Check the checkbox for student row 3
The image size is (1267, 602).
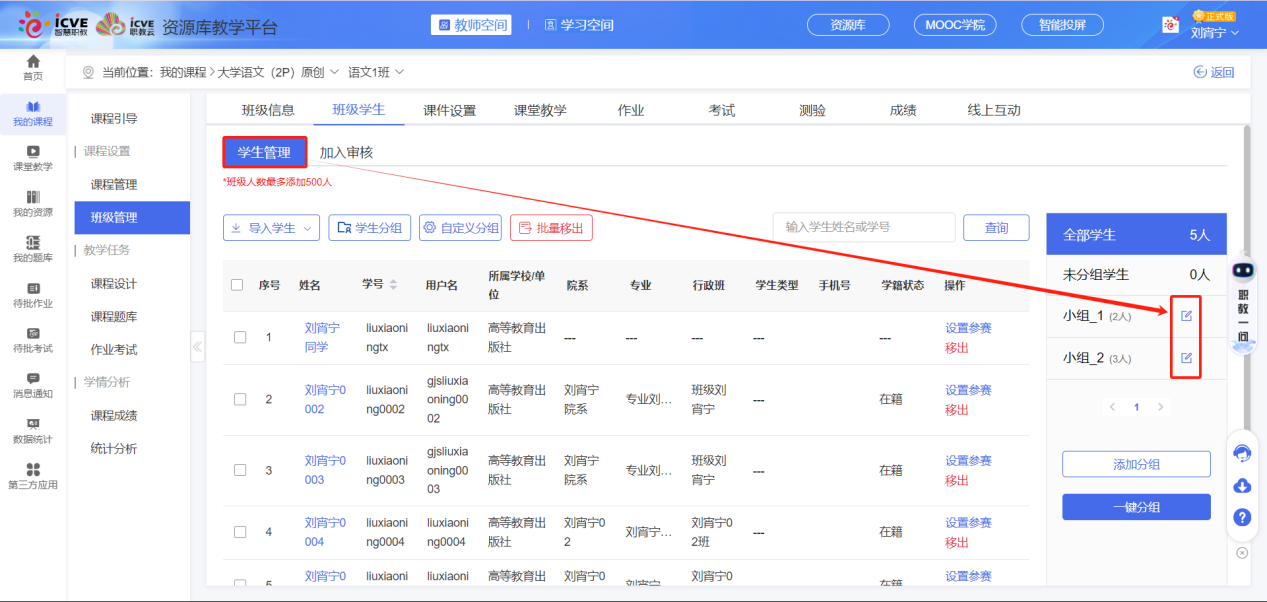240,470
